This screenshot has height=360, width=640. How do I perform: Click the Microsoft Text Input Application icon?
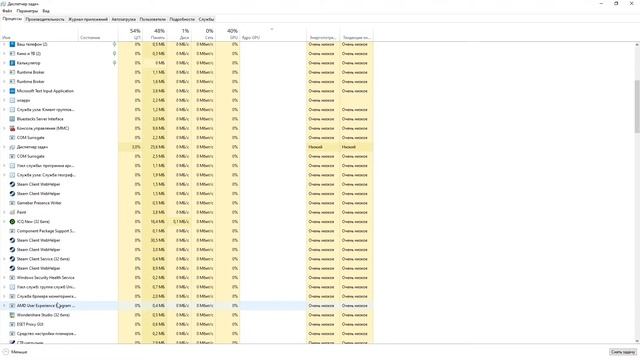click(x=12, y=91)
